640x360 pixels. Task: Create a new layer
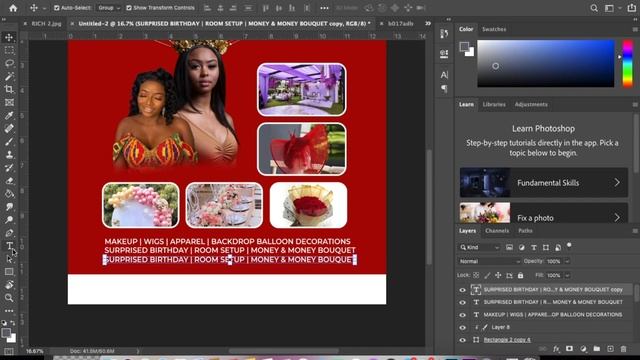[x=610, y=349]
